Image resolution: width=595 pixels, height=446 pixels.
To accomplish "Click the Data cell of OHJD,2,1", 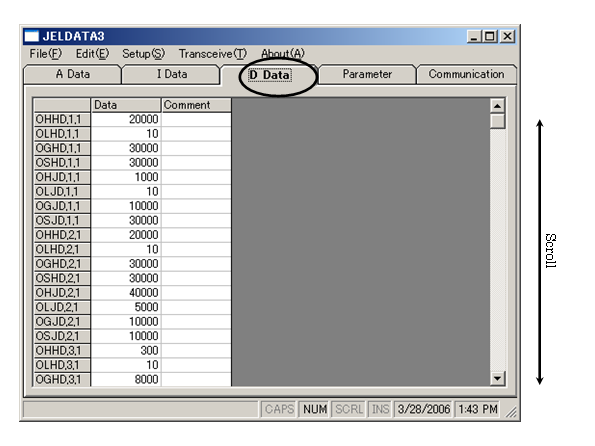I will [x=126, y=293].
